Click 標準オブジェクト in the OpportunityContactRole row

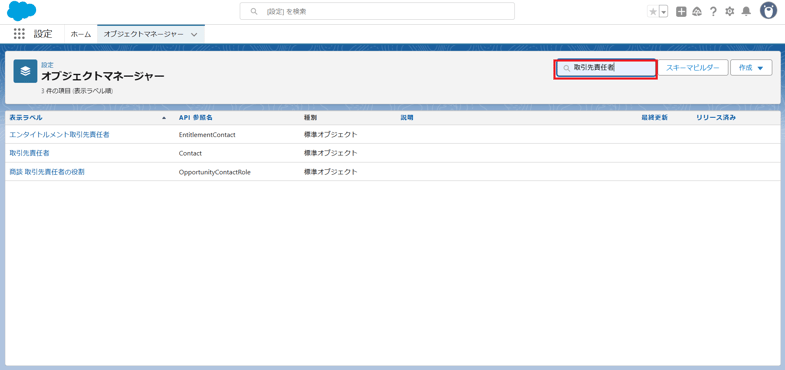point(330,172)
